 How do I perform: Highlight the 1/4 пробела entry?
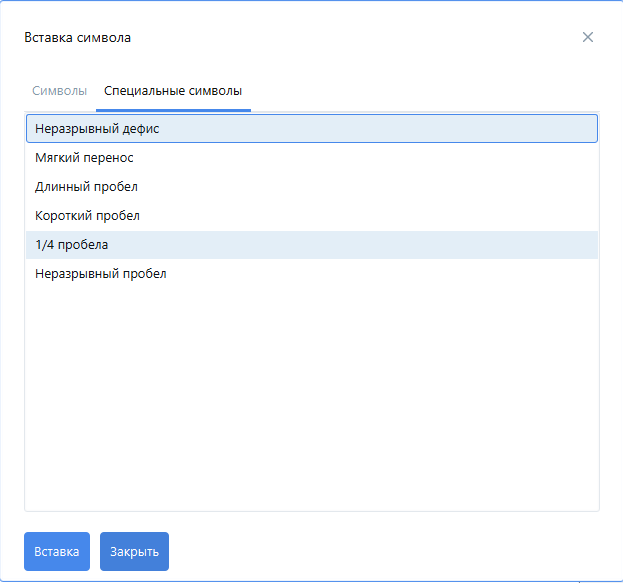coord(72,245)
